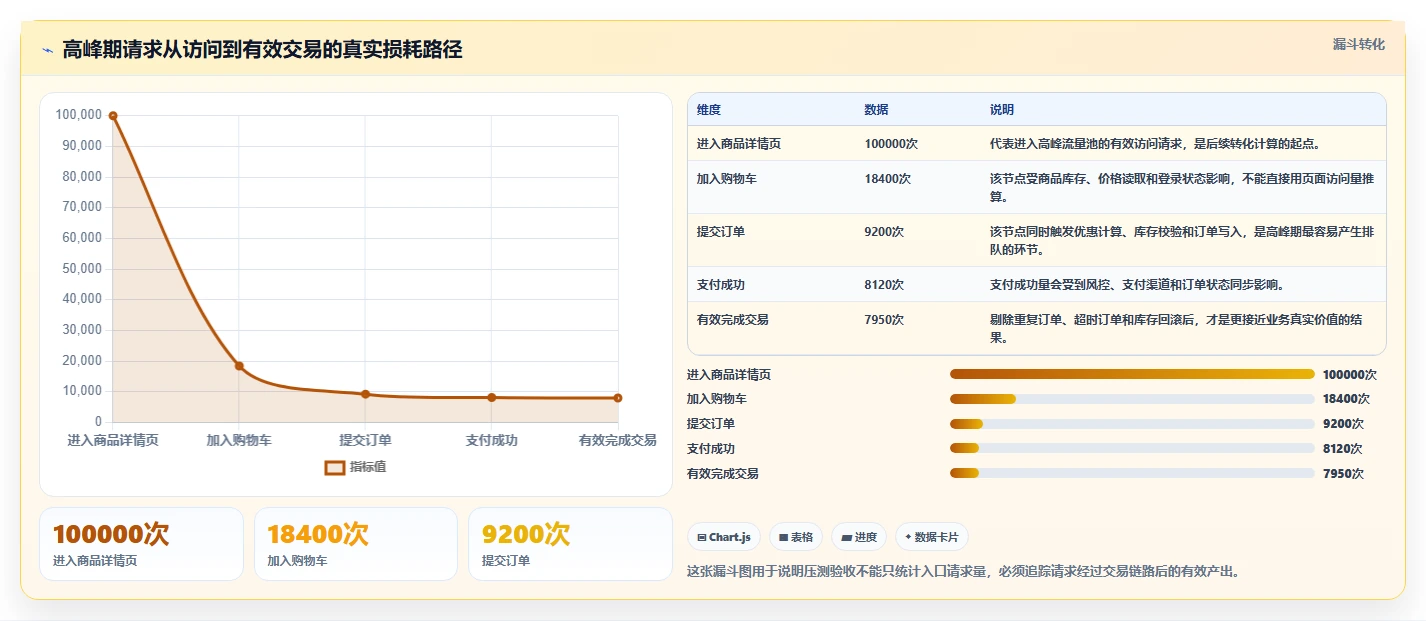Click the 说明 table column header
The height and width of the screenshot is (621, 1426).
point(1002,109)
